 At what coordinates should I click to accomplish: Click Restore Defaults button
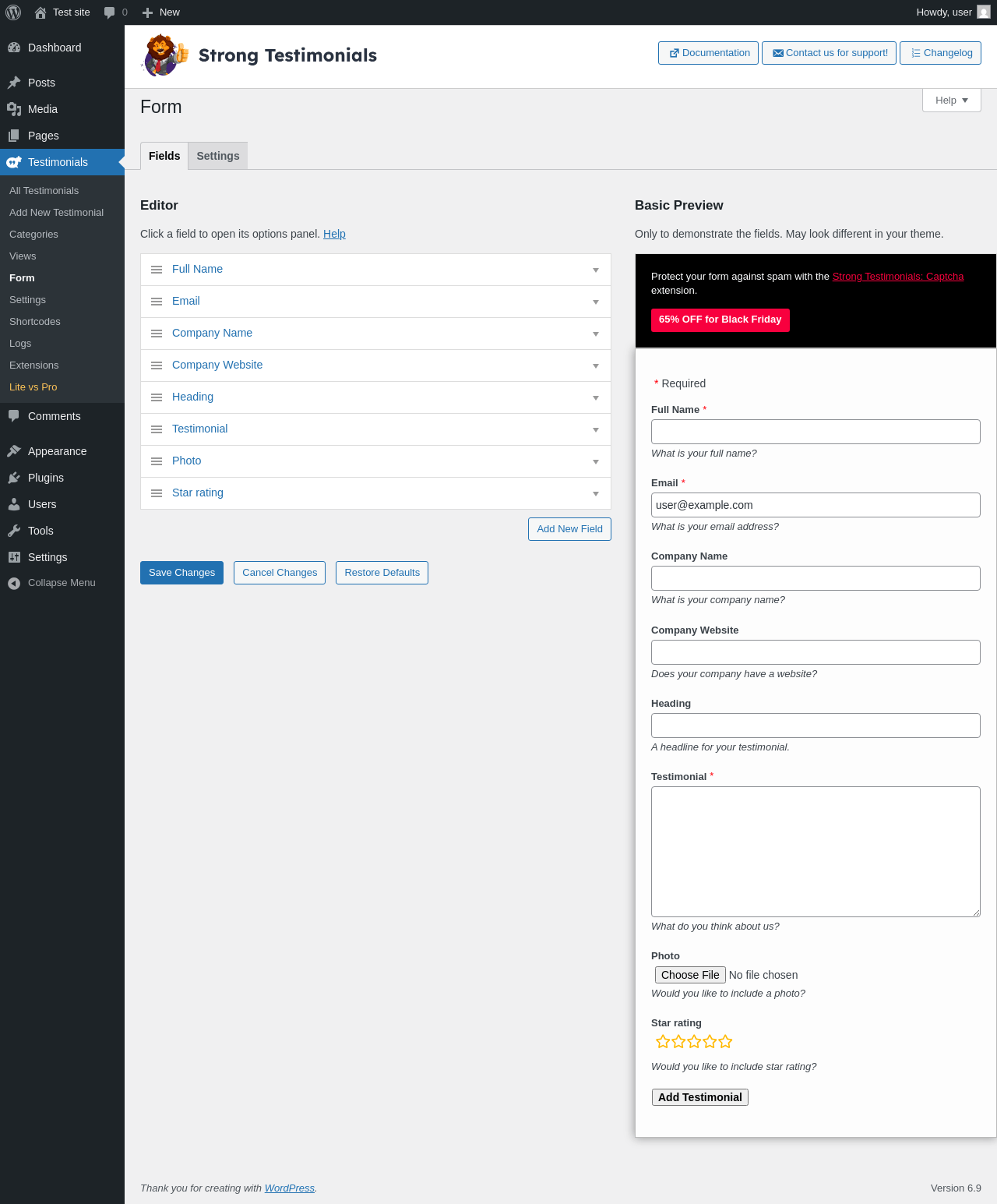tap(382, 573)
